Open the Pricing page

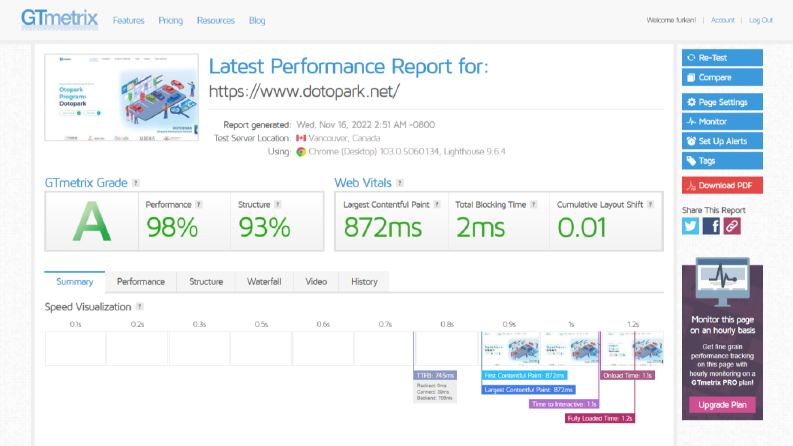(170, 20)
